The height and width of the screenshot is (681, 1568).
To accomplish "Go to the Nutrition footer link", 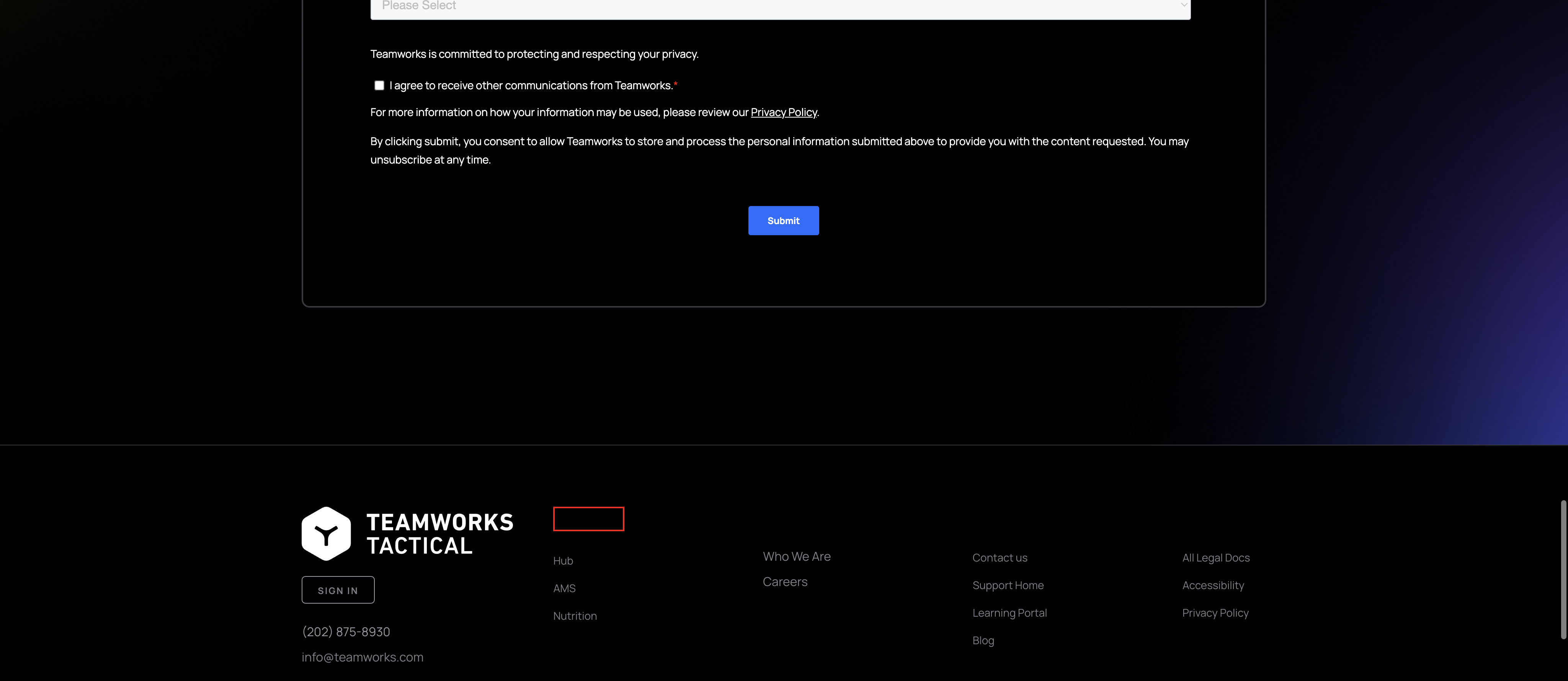I will pyautogui.click(x=575, y=615).
